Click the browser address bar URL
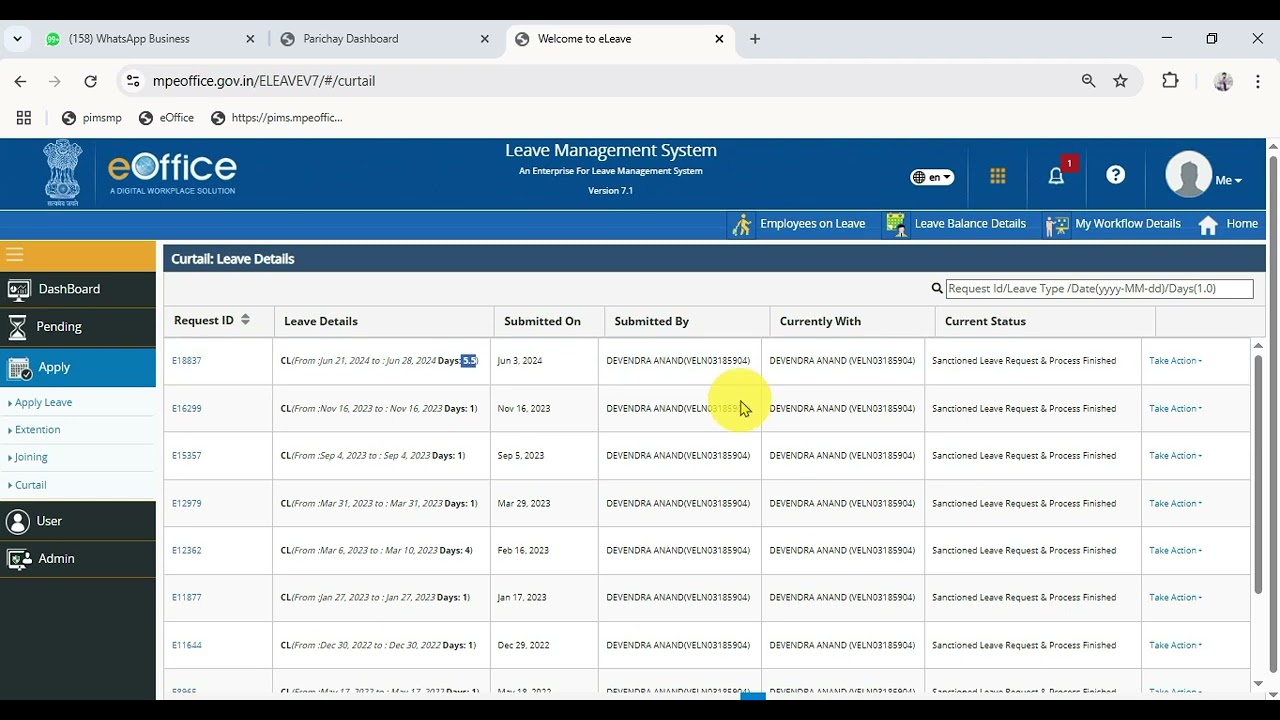Image resolution: width=1280 pixels, height=720 pixels. click(264, 81)
